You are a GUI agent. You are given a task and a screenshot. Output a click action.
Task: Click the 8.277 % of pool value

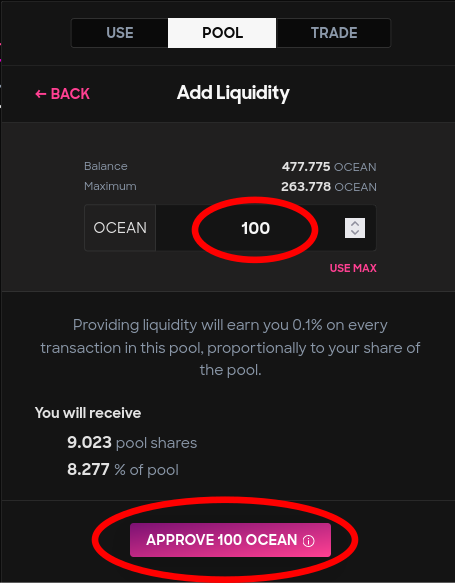[x=123, y=470]
